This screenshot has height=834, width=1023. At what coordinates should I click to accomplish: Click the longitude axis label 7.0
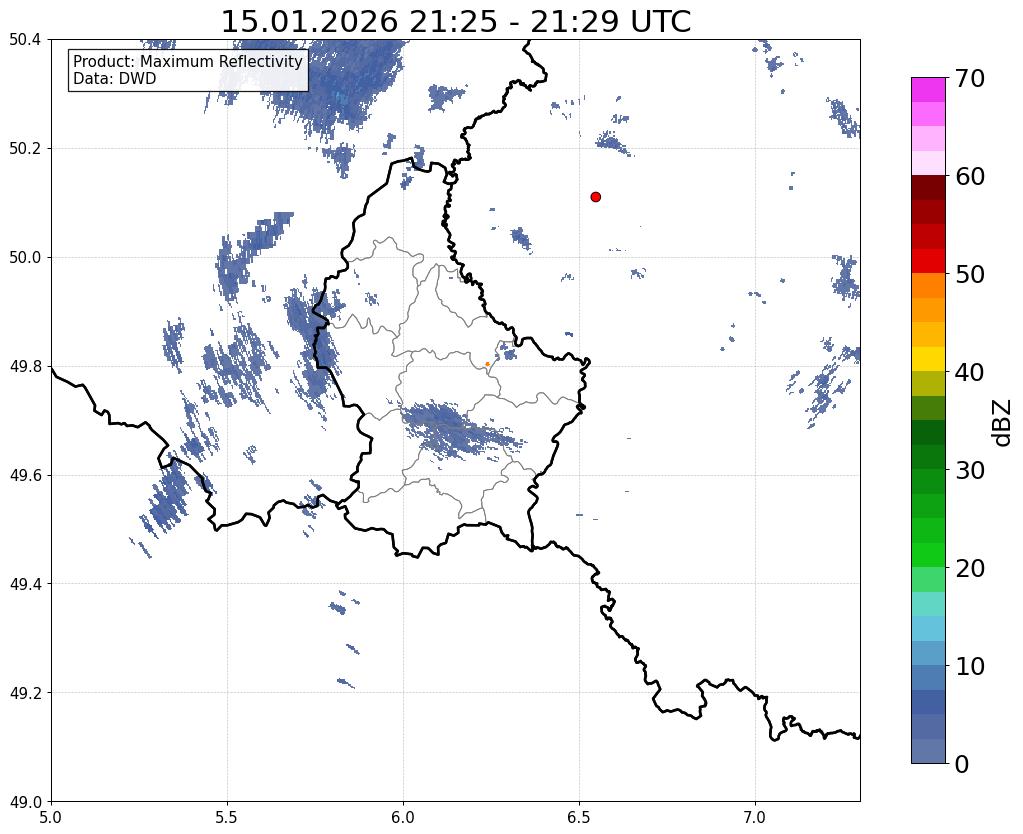(755, 817)
